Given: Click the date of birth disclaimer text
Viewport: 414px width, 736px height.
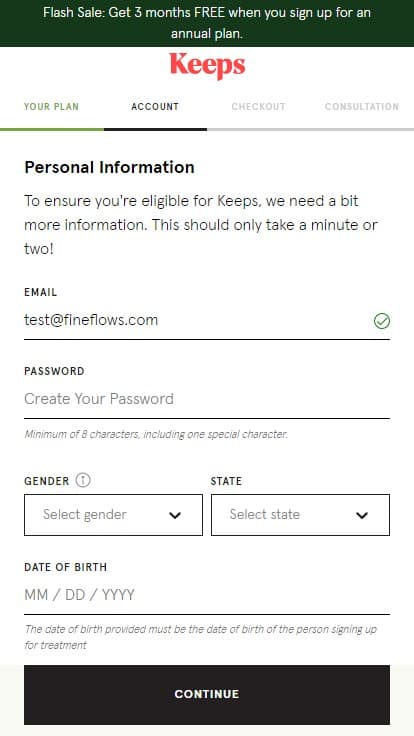Looking at the screenshot, I should [x=200, y=637].
